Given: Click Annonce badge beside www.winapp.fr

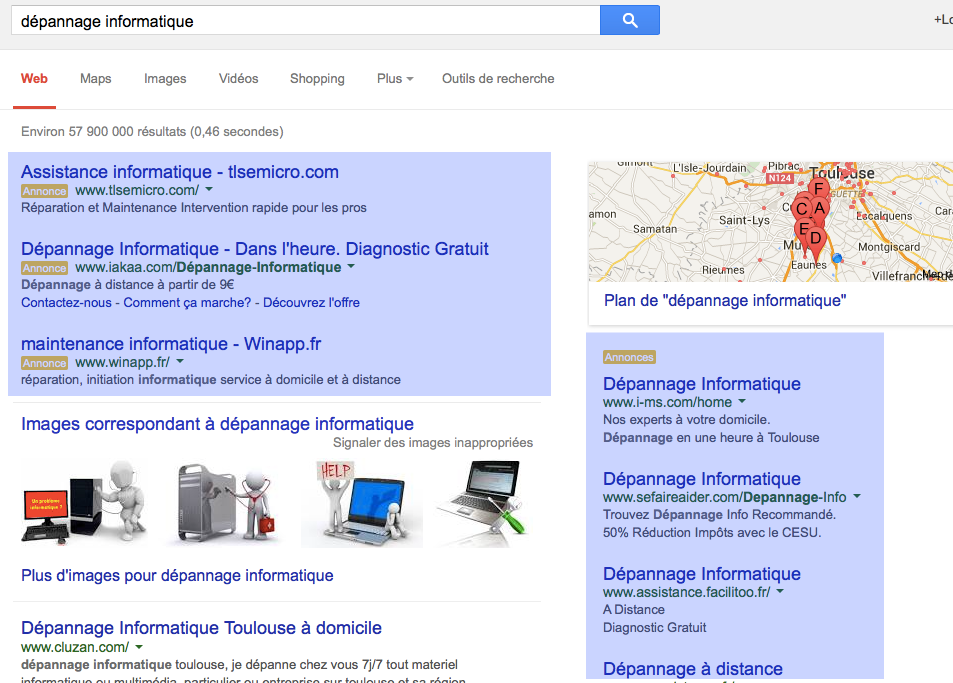Looking at the screenshot, I should coord(44,363).
